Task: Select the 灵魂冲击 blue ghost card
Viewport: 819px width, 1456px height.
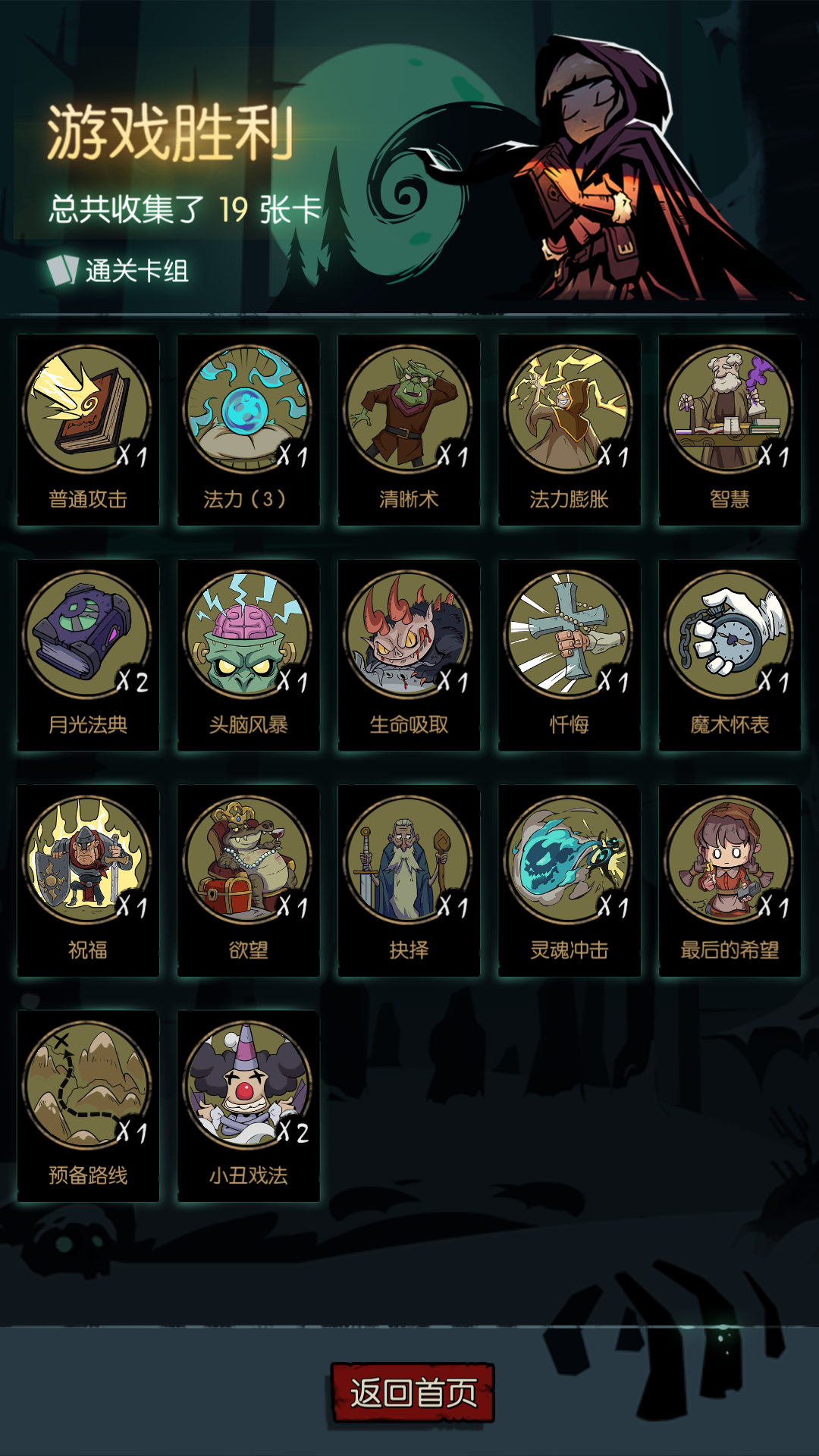Action: [x=569, y=880]
